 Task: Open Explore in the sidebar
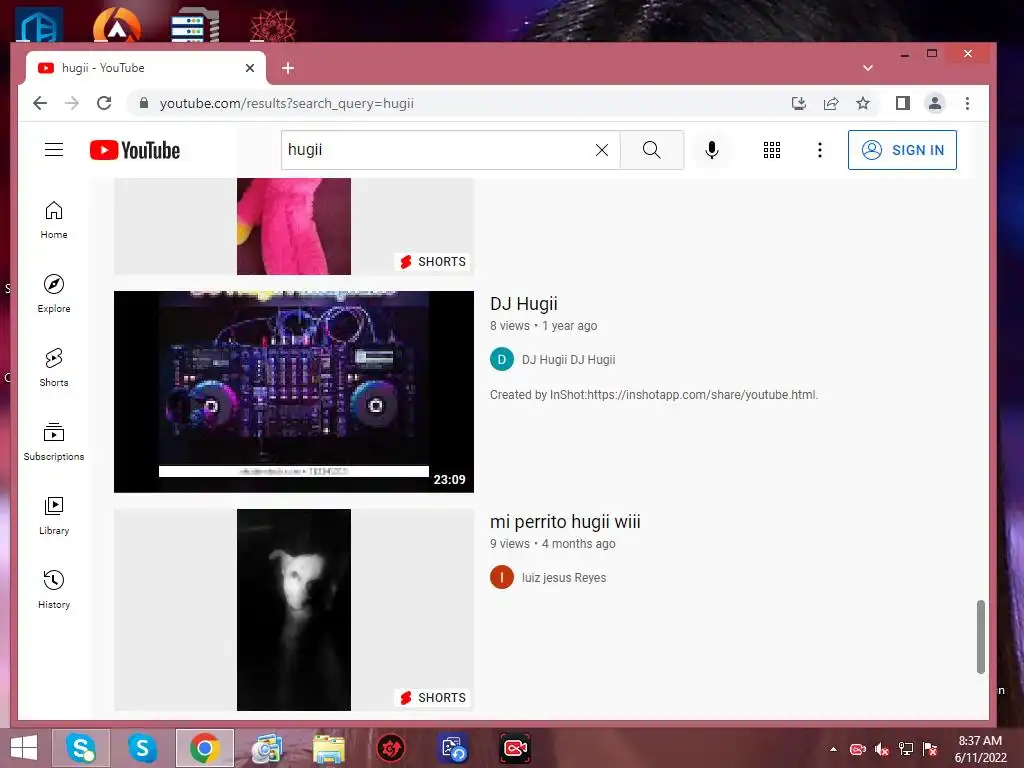54,294
